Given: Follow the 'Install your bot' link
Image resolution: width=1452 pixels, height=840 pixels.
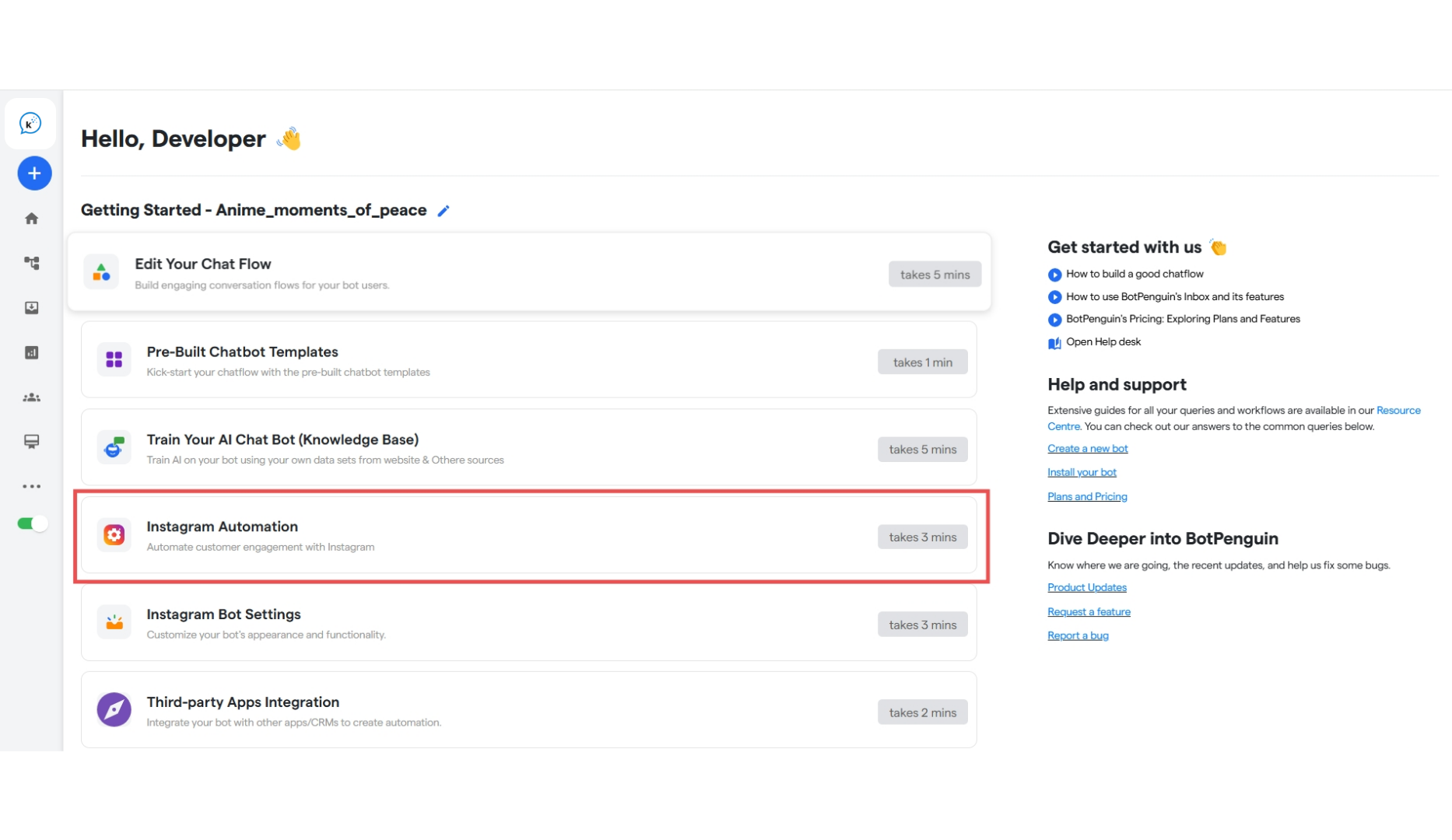Looking at the screenshot, I should (x=1082, y=472).
